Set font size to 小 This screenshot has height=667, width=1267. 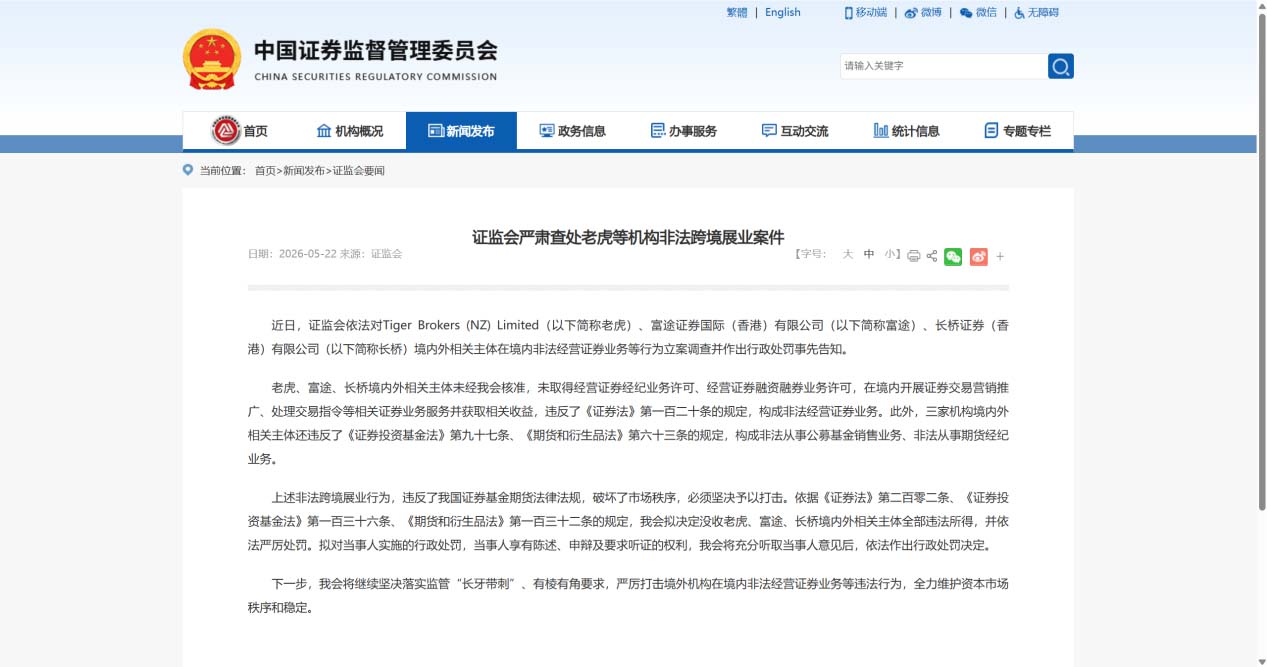click(890, 254)
